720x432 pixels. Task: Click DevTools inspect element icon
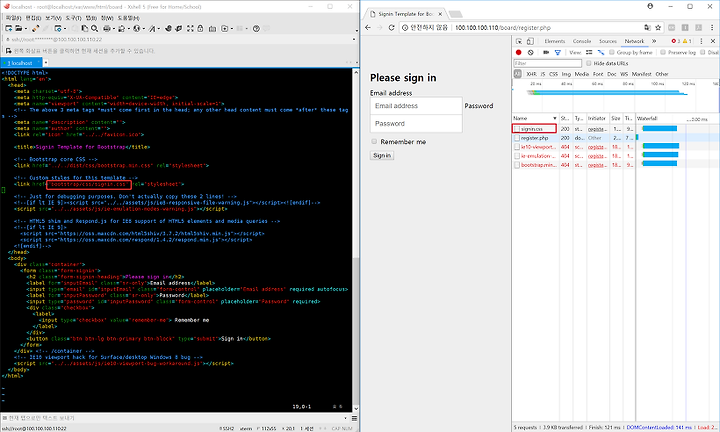[x=519, y=41]
